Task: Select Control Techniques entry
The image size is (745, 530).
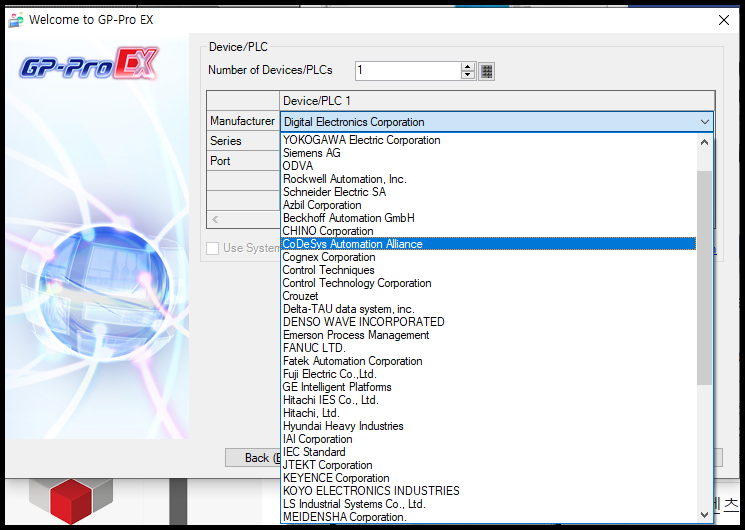Action: (x=488, y=270)
